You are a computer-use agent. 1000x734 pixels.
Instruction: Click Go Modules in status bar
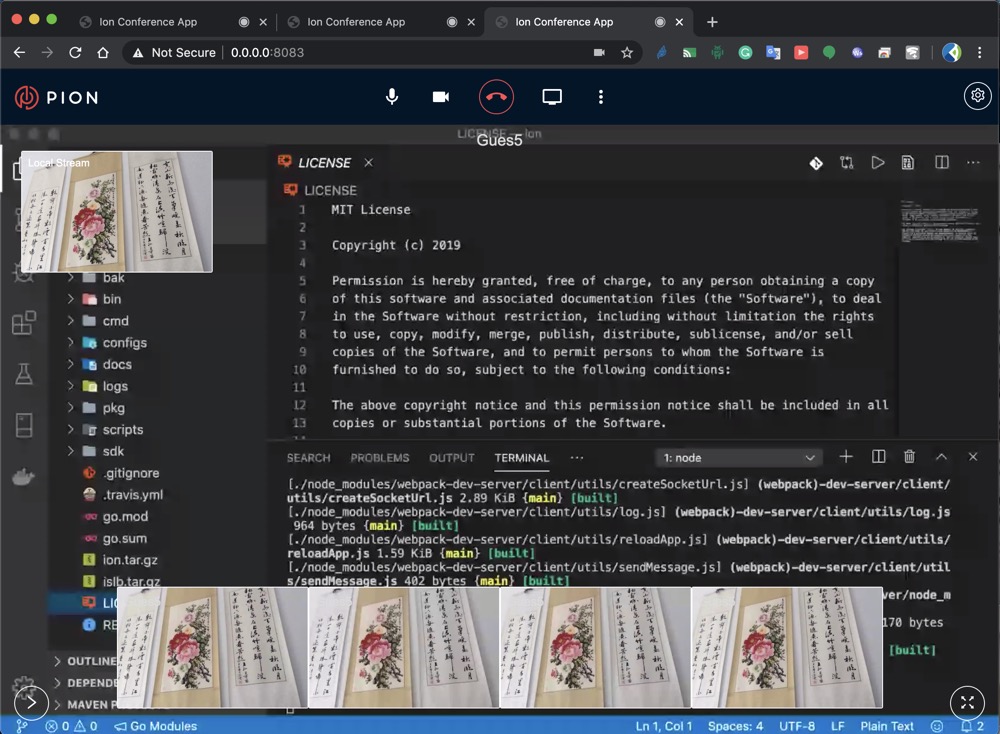[156, 726]
